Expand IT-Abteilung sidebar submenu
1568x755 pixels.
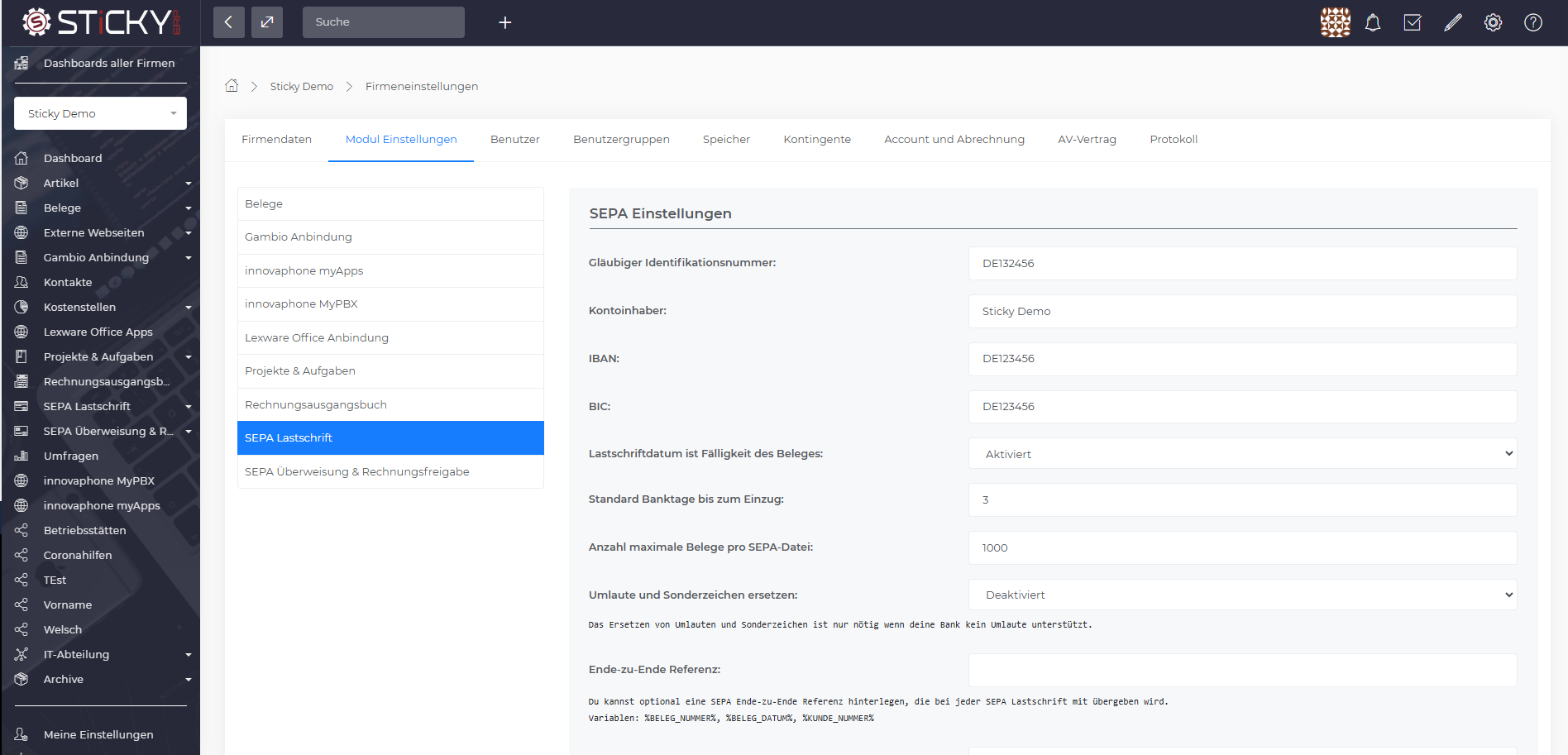tap(189, 655)
